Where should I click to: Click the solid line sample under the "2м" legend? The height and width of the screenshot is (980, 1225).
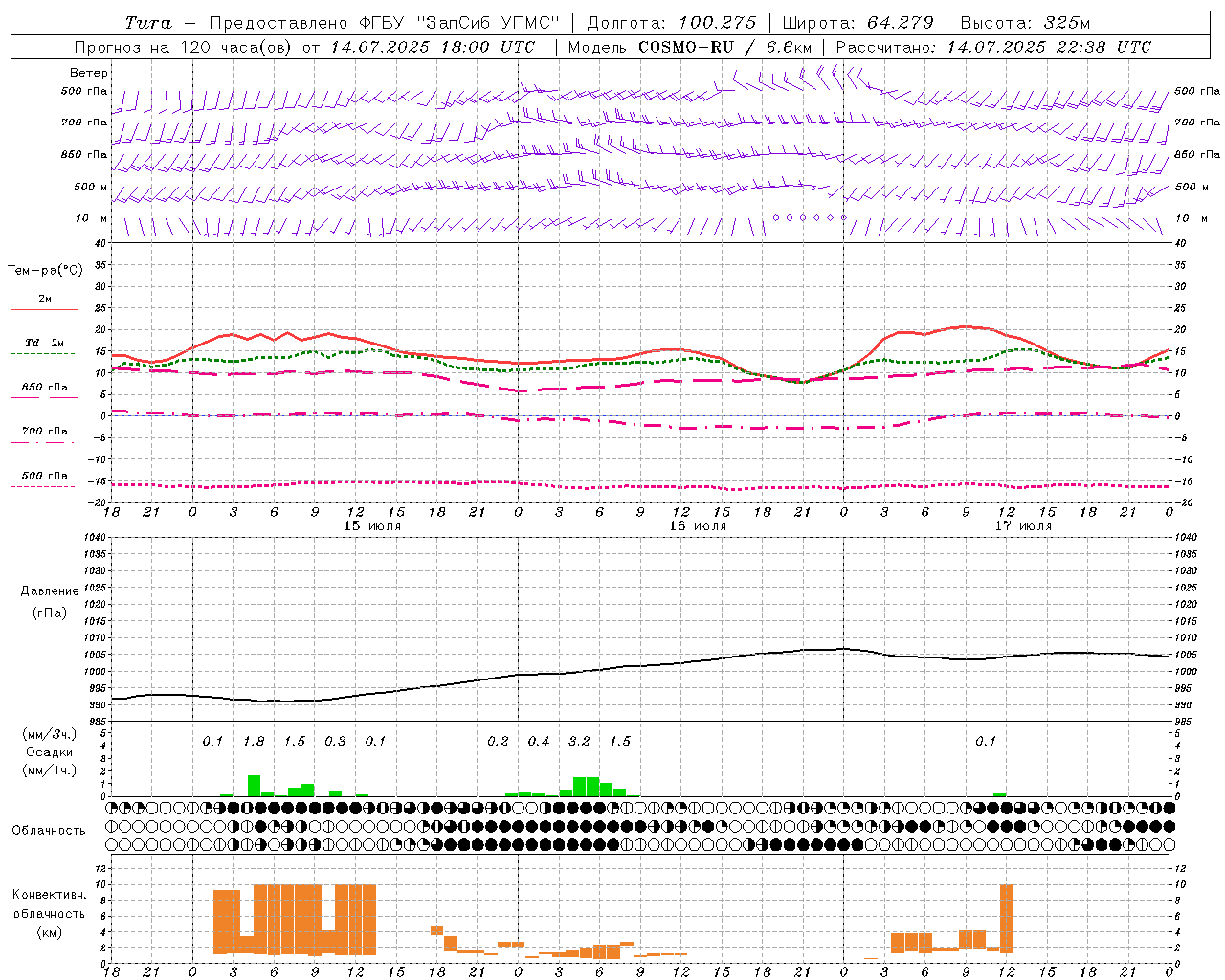[44, 310]
